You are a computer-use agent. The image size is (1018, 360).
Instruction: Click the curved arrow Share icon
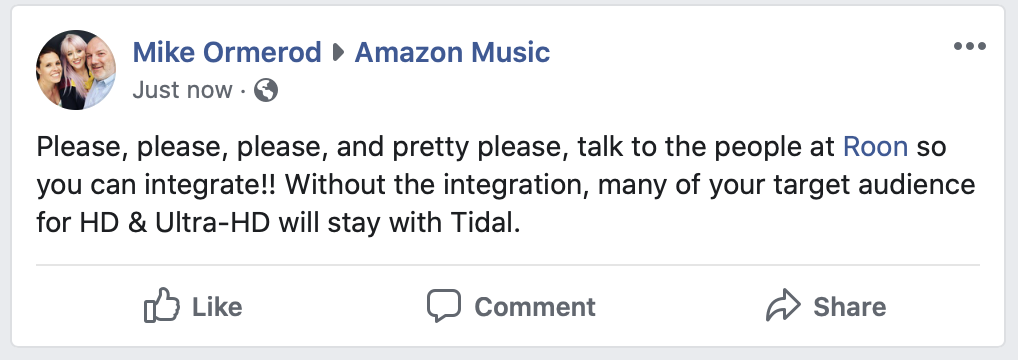point(783,305)
